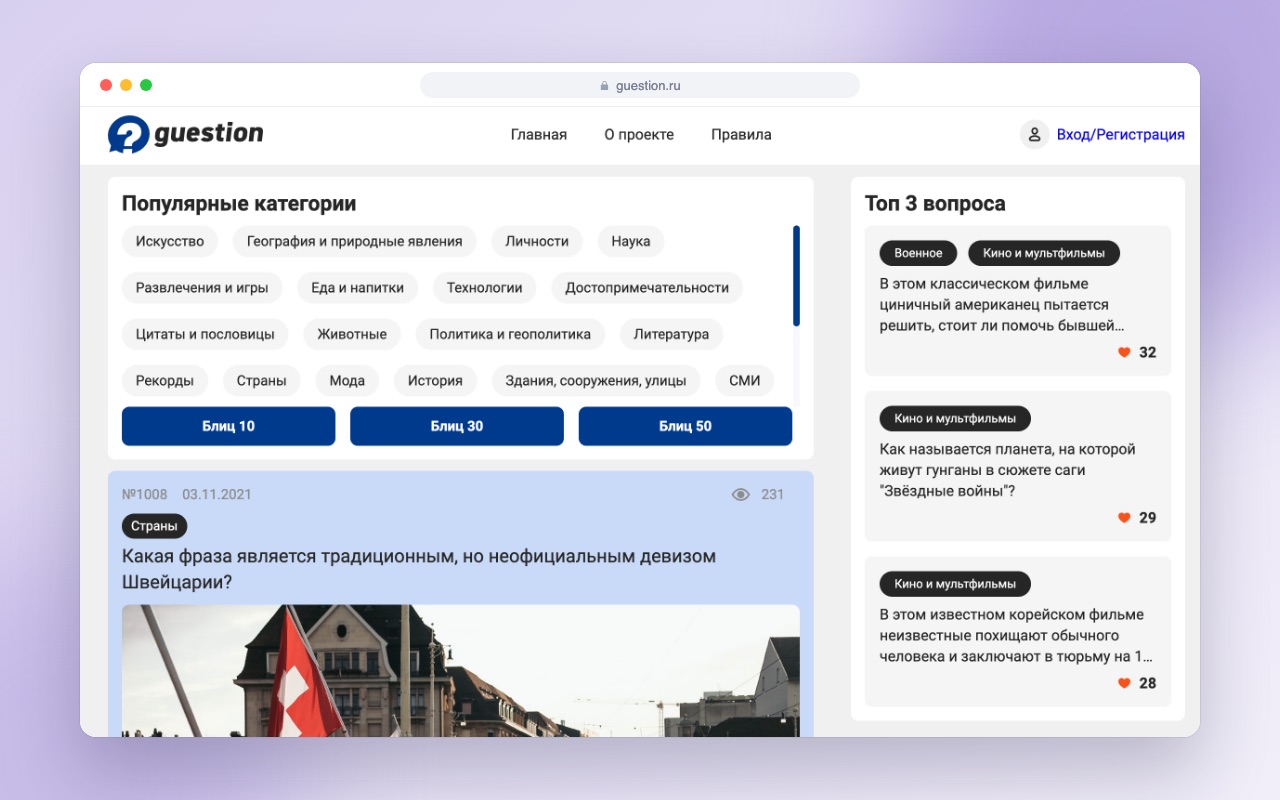Select the Достопримечательности category
Screen dimensions: 1280x800
[x=647, y=288]
